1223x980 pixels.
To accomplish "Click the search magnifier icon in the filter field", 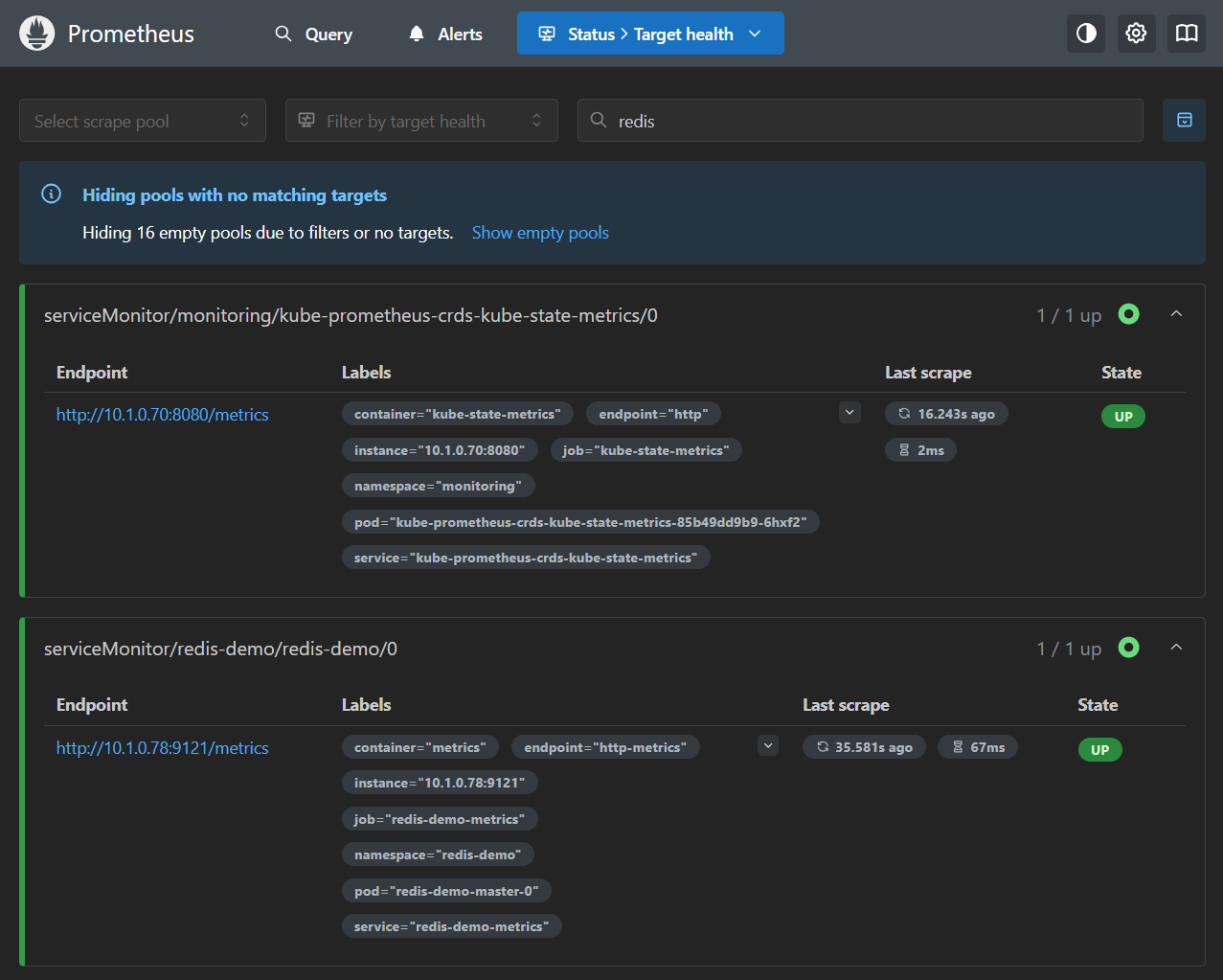I will (x=599, y=121).
